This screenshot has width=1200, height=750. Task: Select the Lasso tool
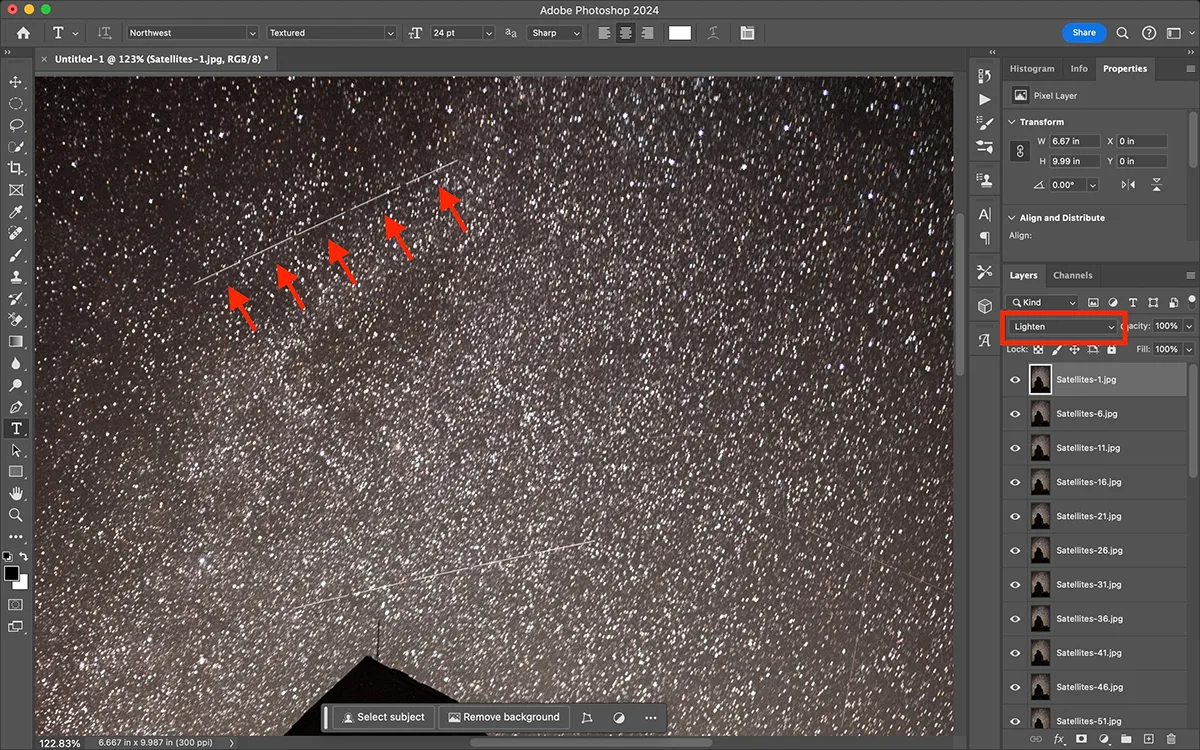coord(16,125)
